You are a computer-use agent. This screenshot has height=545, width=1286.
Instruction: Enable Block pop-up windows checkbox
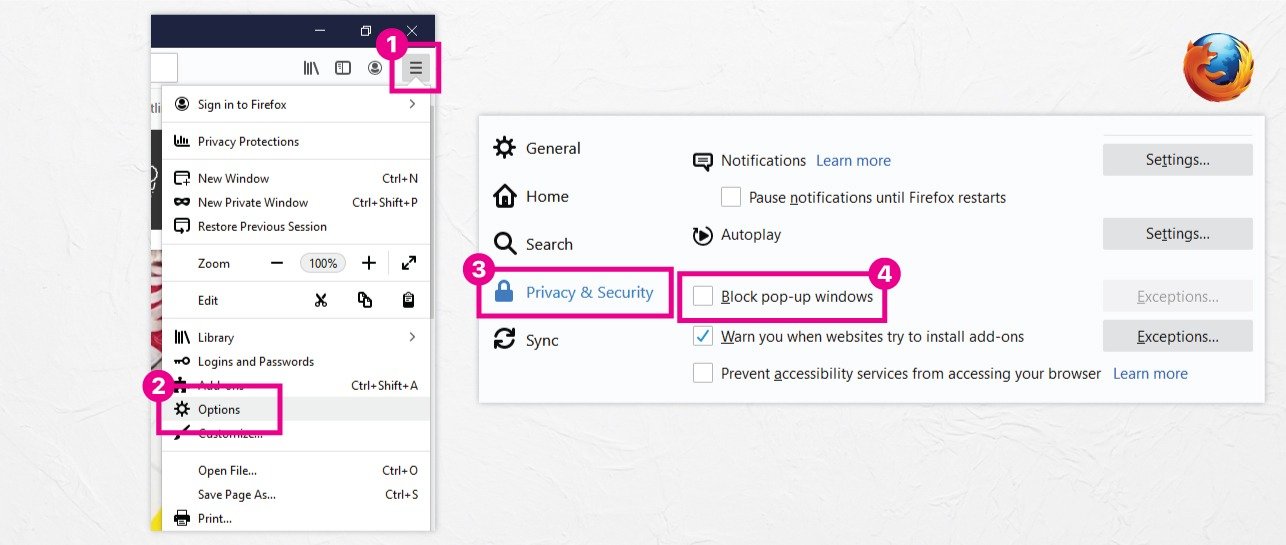[703, 296]
